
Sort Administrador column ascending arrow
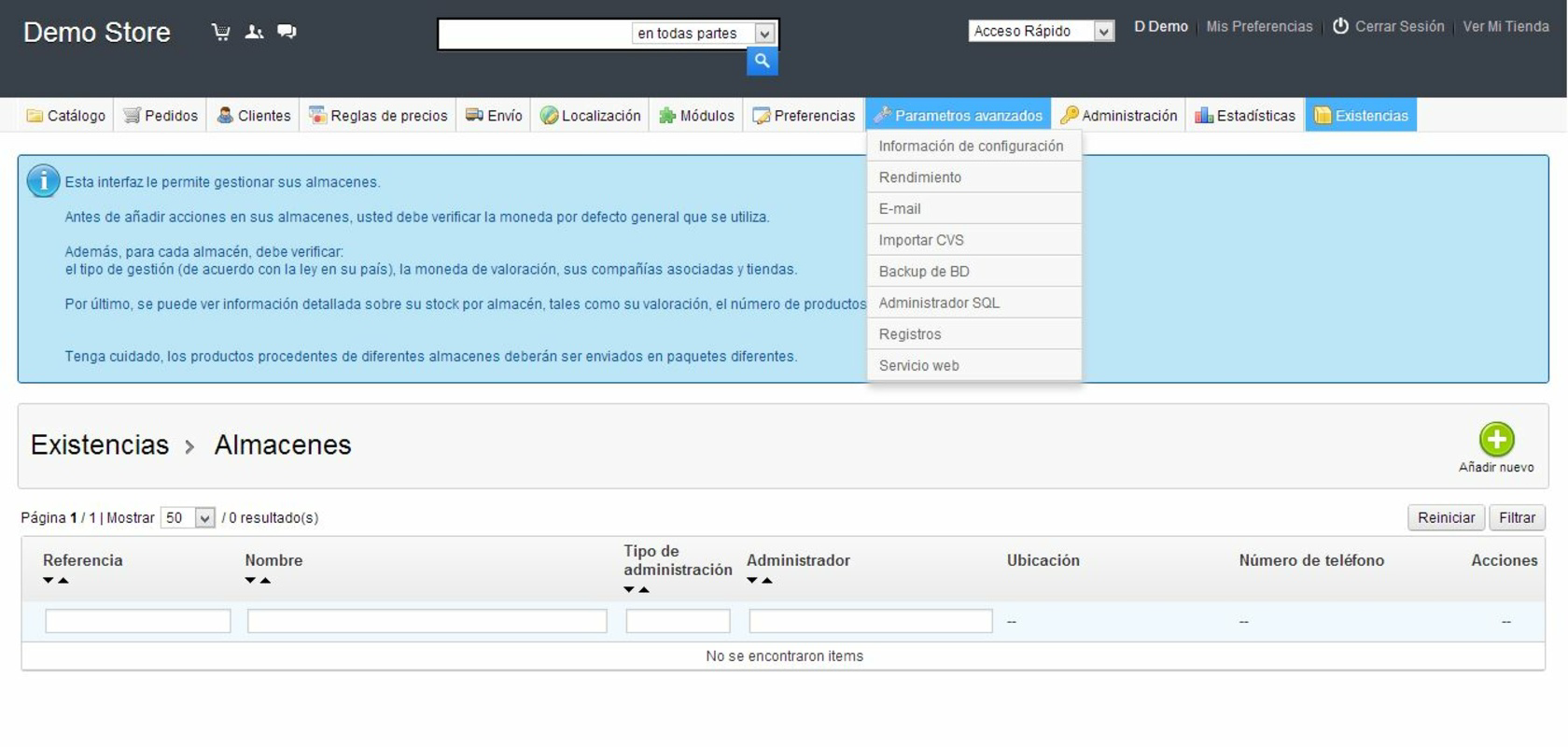point(767,581)
